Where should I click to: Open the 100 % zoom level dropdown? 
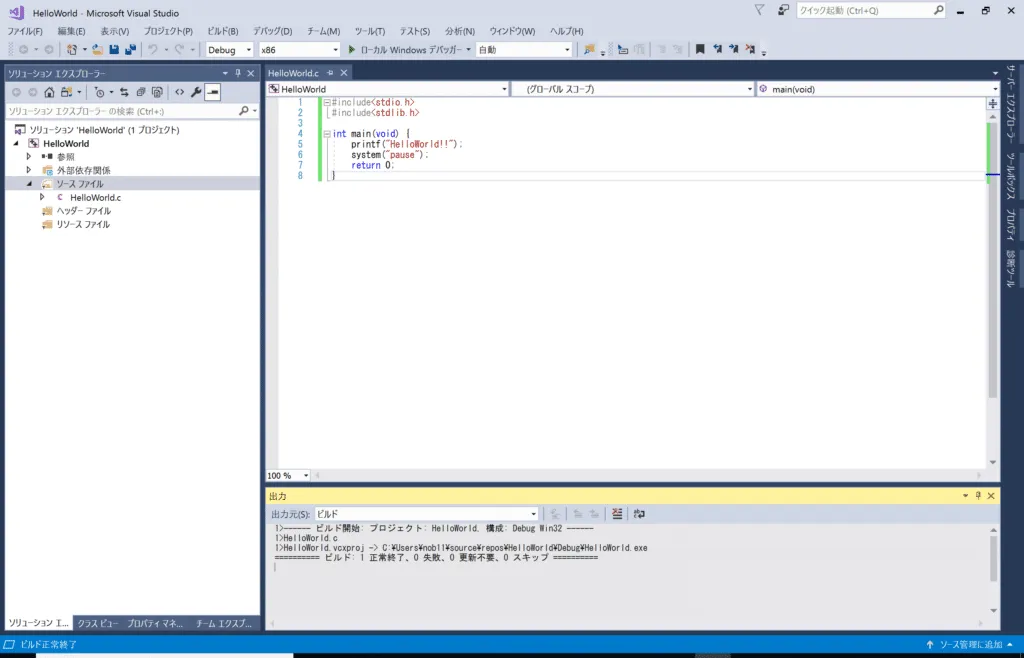tap(288, 476)
